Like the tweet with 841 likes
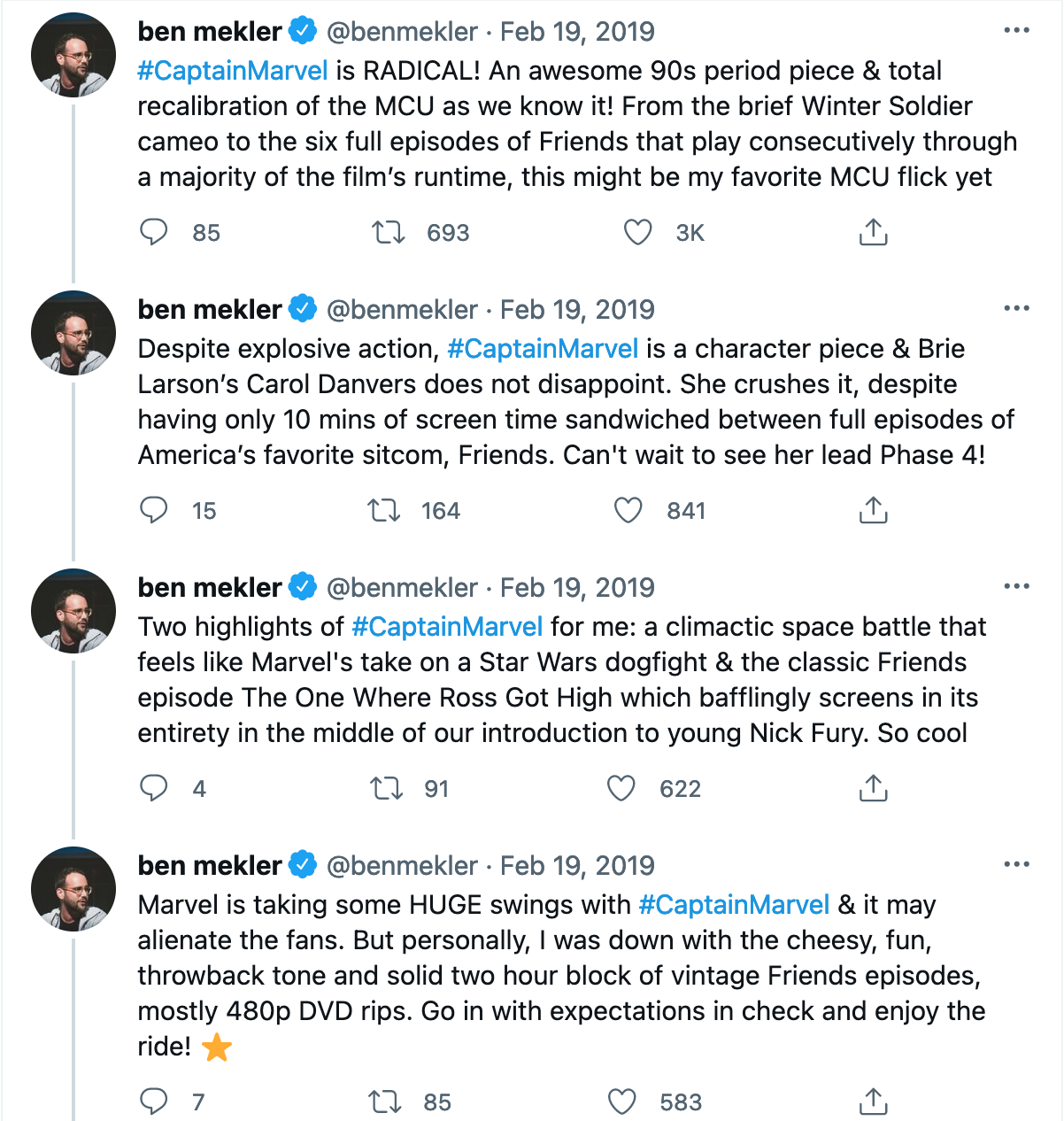 point(628,510)
